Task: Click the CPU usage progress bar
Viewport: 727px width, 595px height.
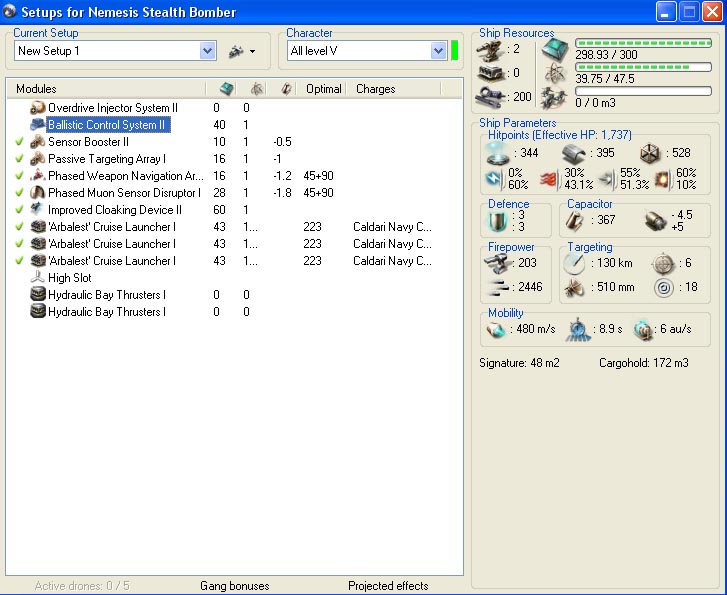Action: point(643,44)
